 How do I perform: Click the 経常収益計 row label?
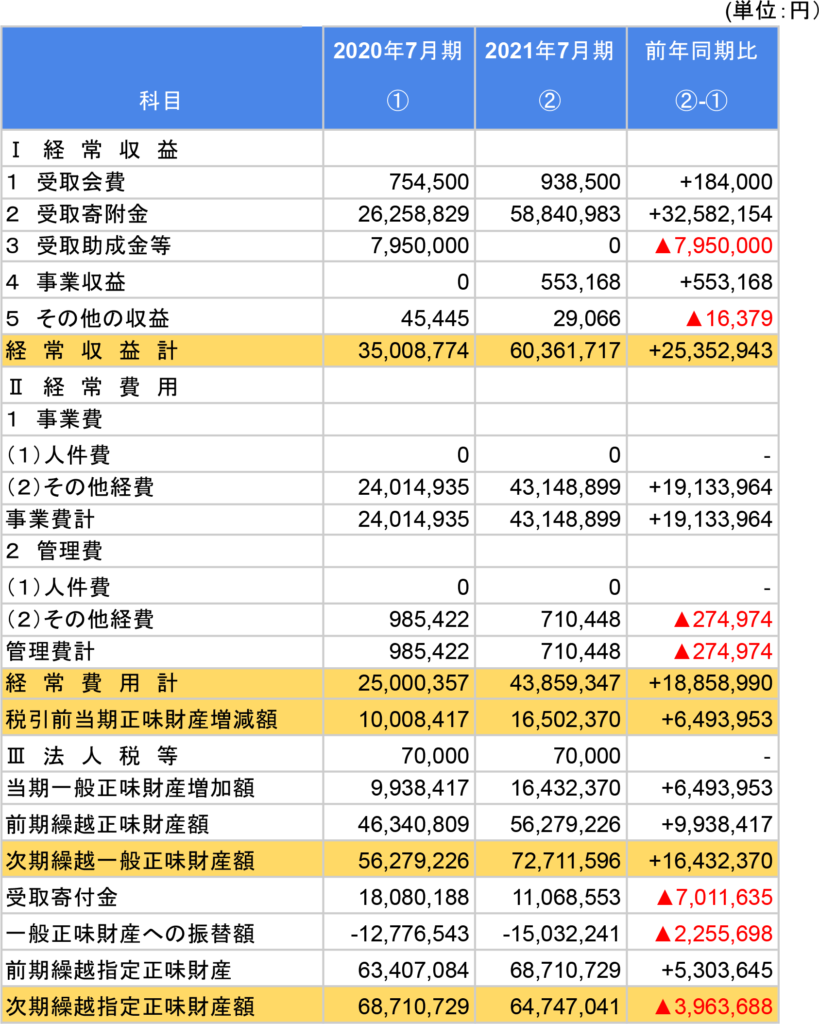[x=91, y=351]
